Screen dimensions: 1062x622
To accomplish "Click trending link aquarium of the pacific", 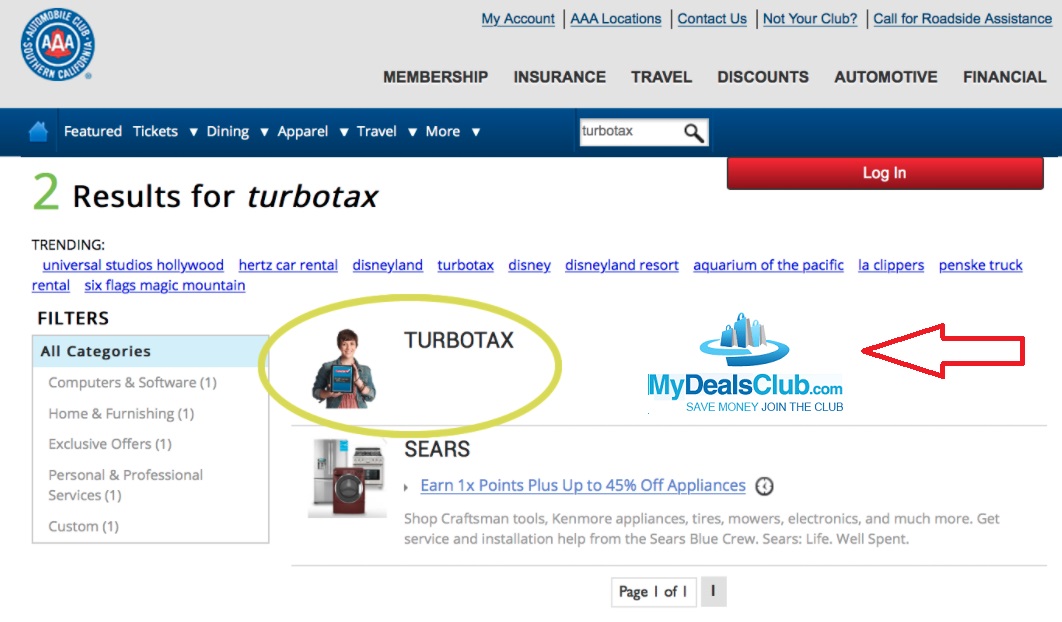I will pyautogui.click(x=768, y=265).
